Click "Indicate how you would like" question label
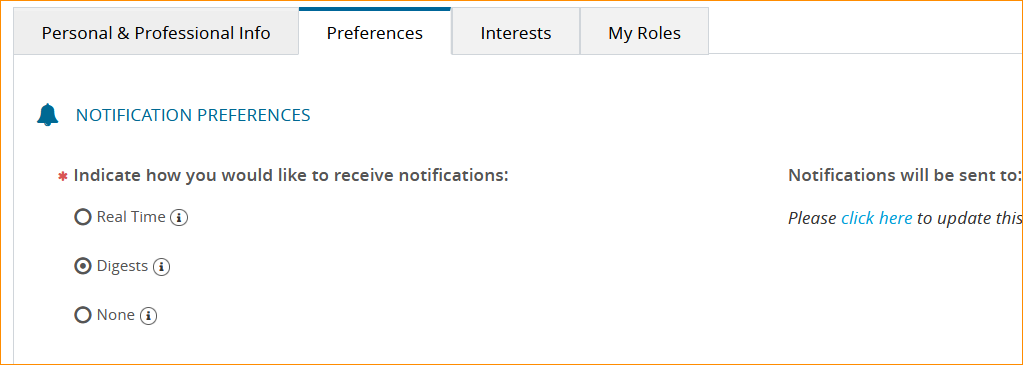Viewport: 1023px width, 365px height. tap(291, 176)
